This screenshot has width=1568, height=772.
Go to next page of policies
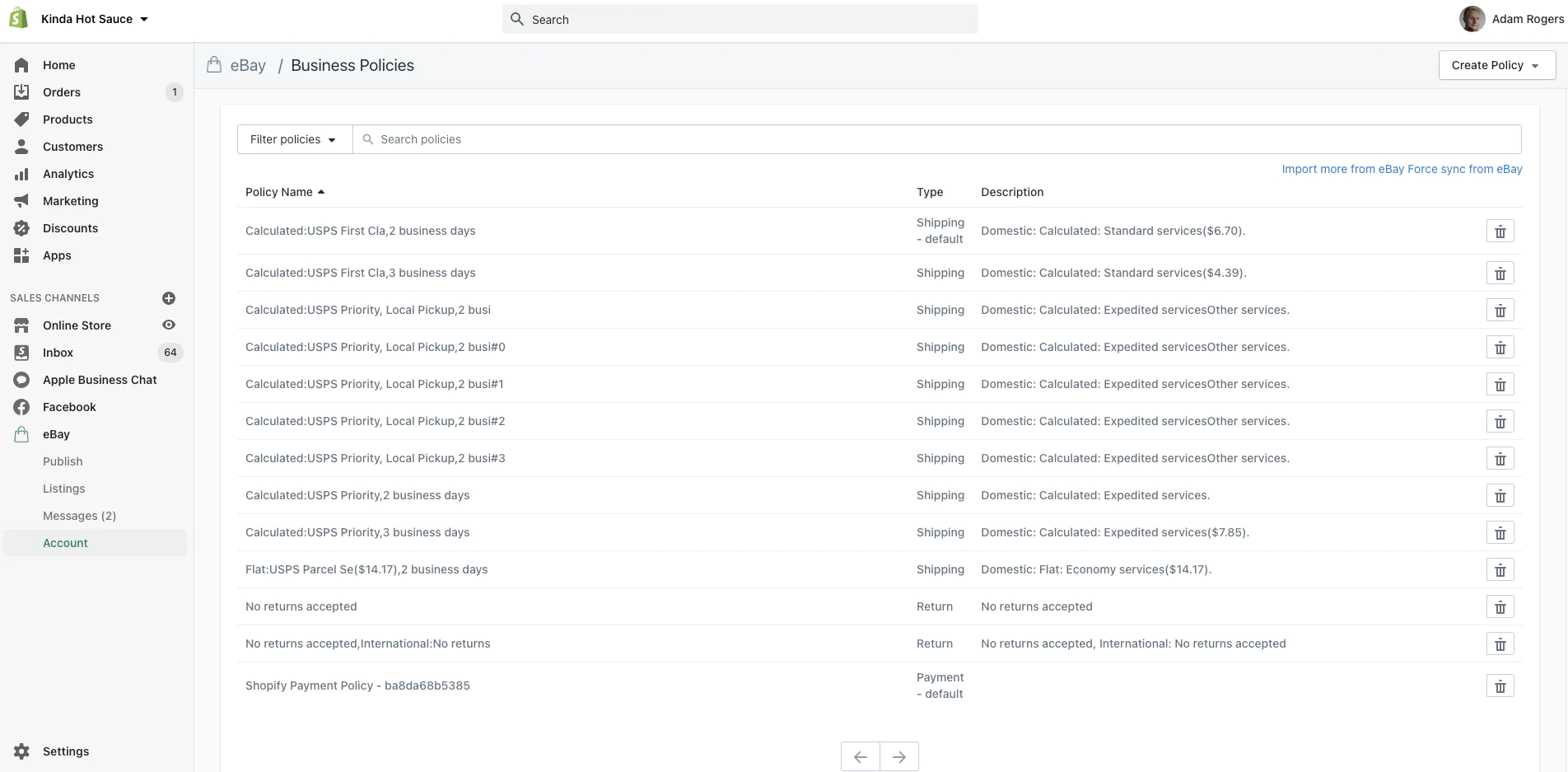(x=898, y=756)
